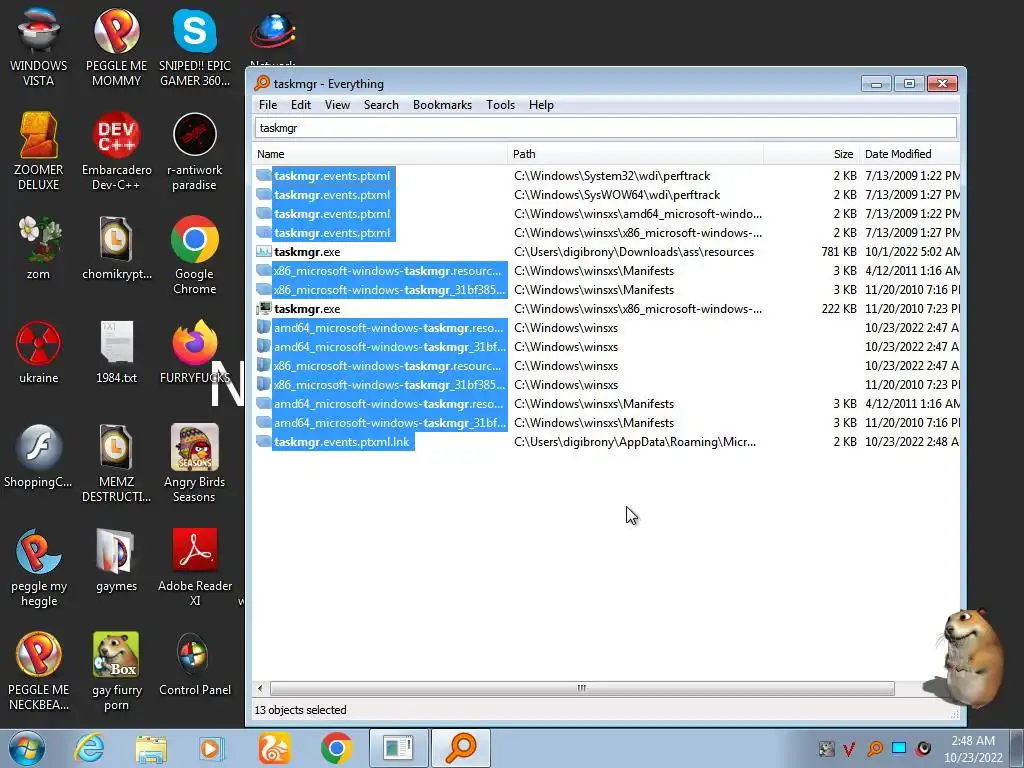Open the Search menu
1024x768 pixels.
pos(381,105)
